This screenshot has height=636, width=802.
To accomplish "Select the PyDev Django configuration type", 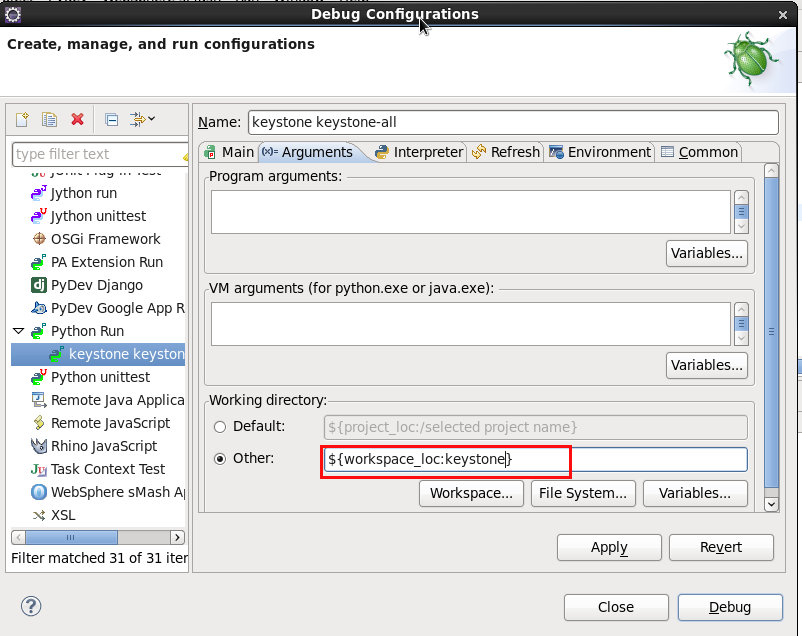I will (x=96, y=285).
